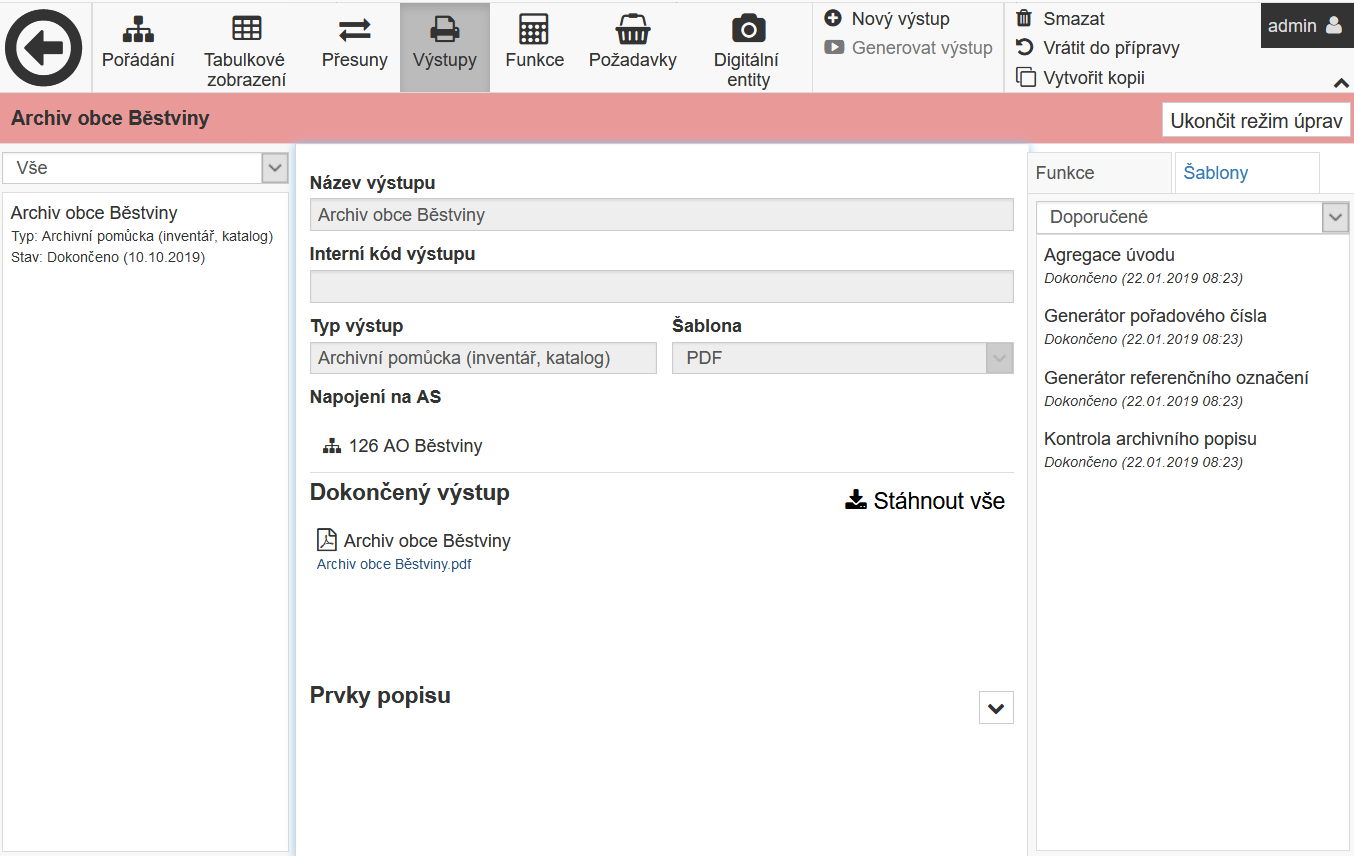1354x856 pixels.
Task: Click Ukončit režim úprav button
Action: [1256, 121]
